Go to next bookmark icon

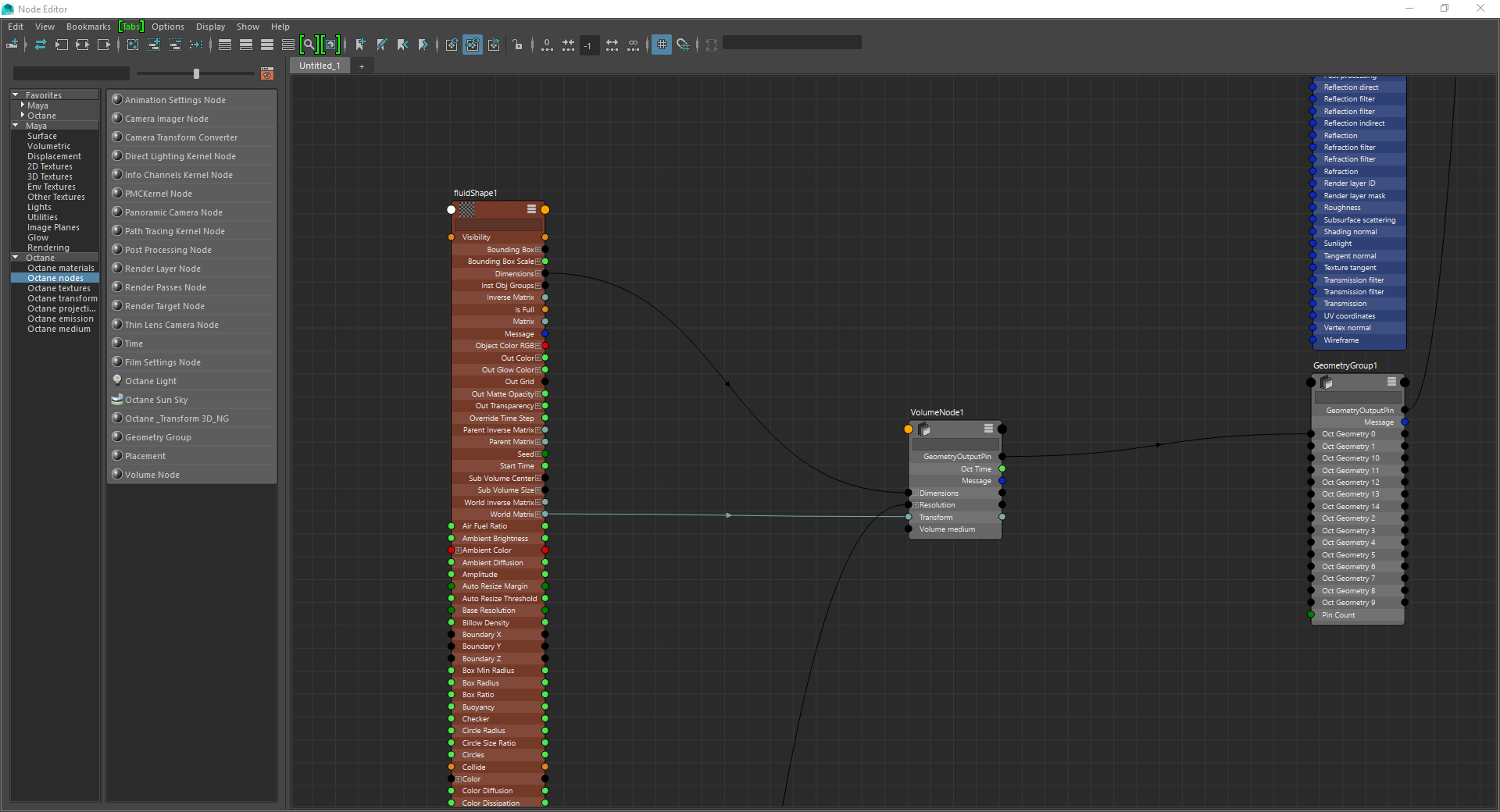click(423, 45)
